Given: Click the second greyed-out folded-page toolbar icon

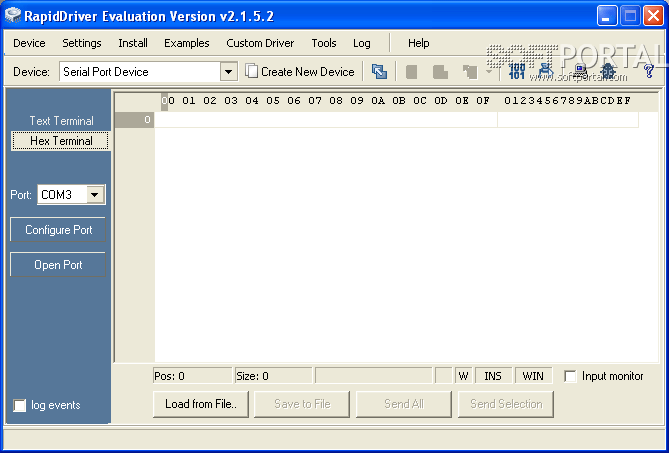Looking at the screenshot, I should 440,72.
